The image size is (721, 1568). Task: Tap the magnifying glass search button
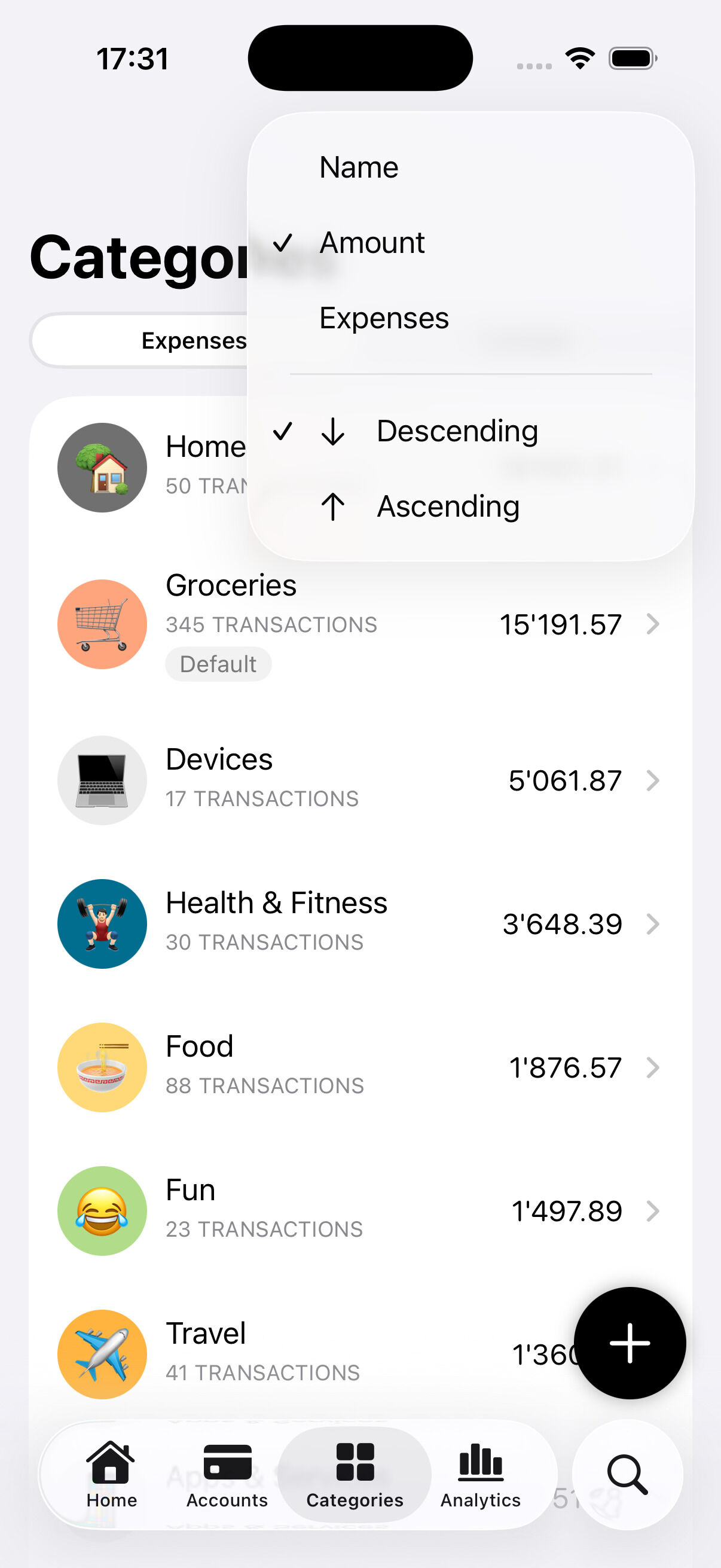point(627,1474)
